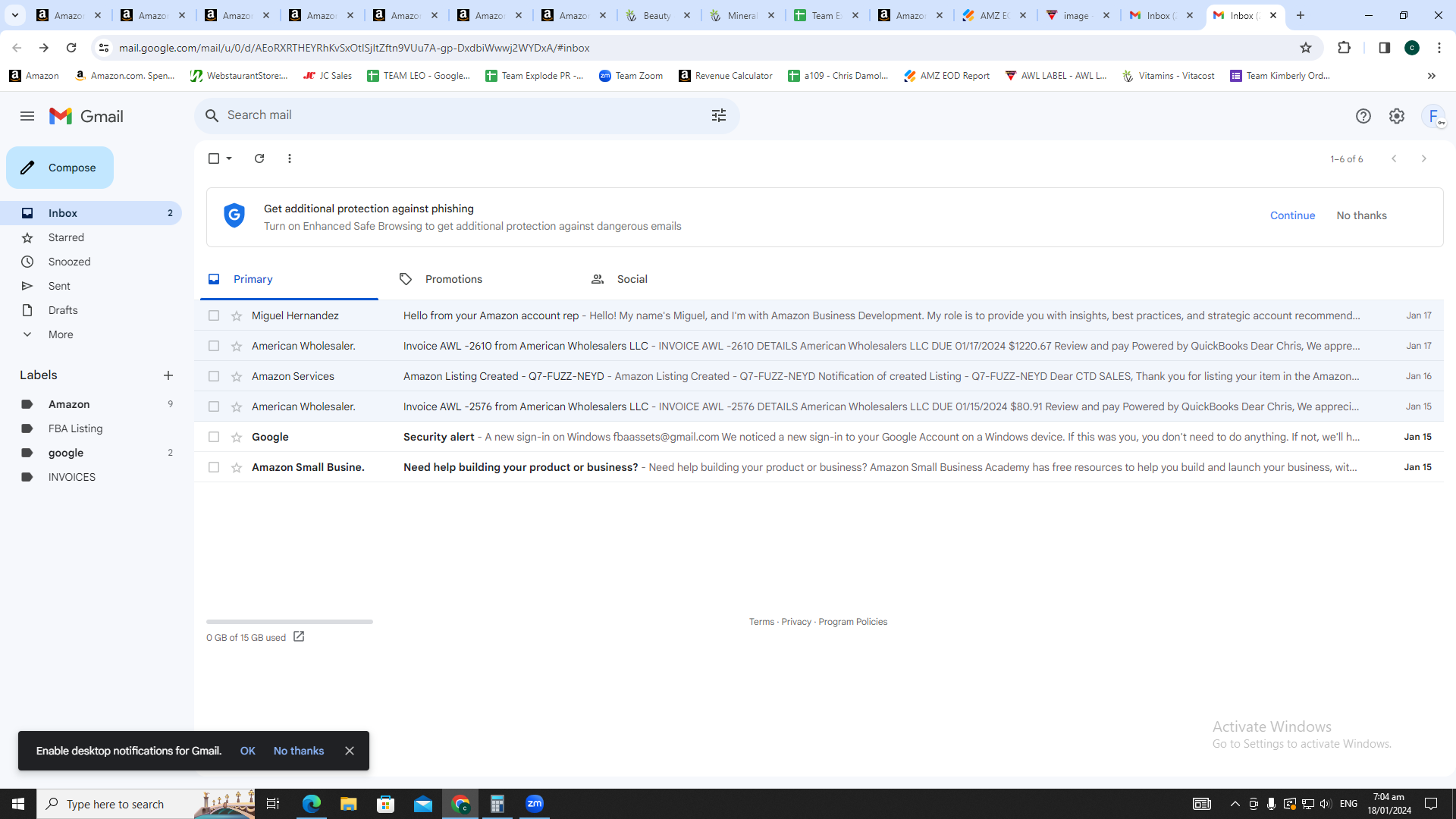Open search filter options
This screenshot has width=1456, height=819.
click(x=719, y=115)
